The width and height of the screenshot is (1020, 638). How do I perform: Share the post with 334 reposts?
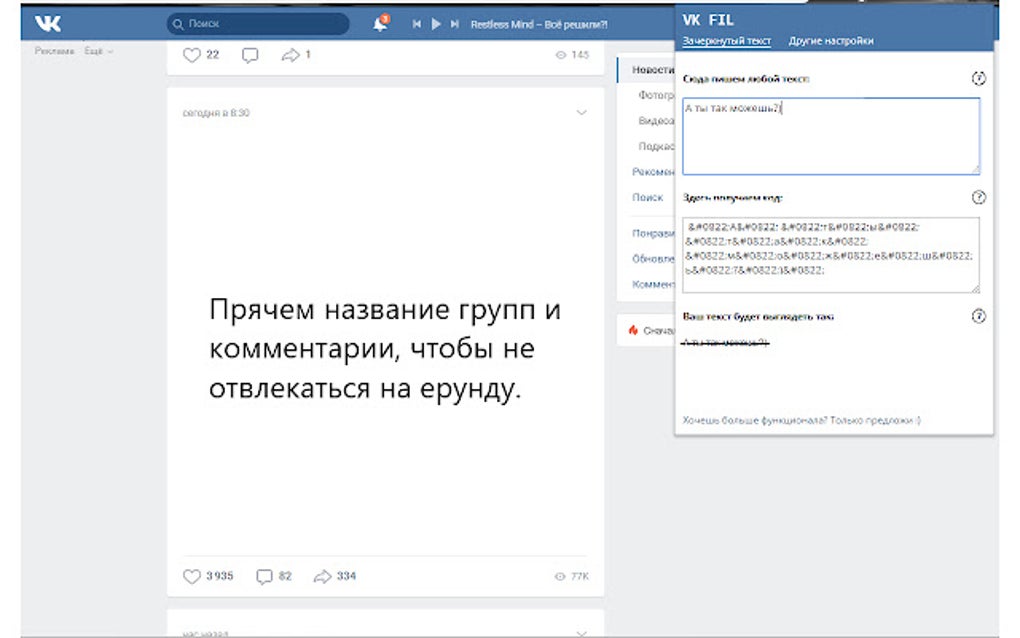[322, 576]
